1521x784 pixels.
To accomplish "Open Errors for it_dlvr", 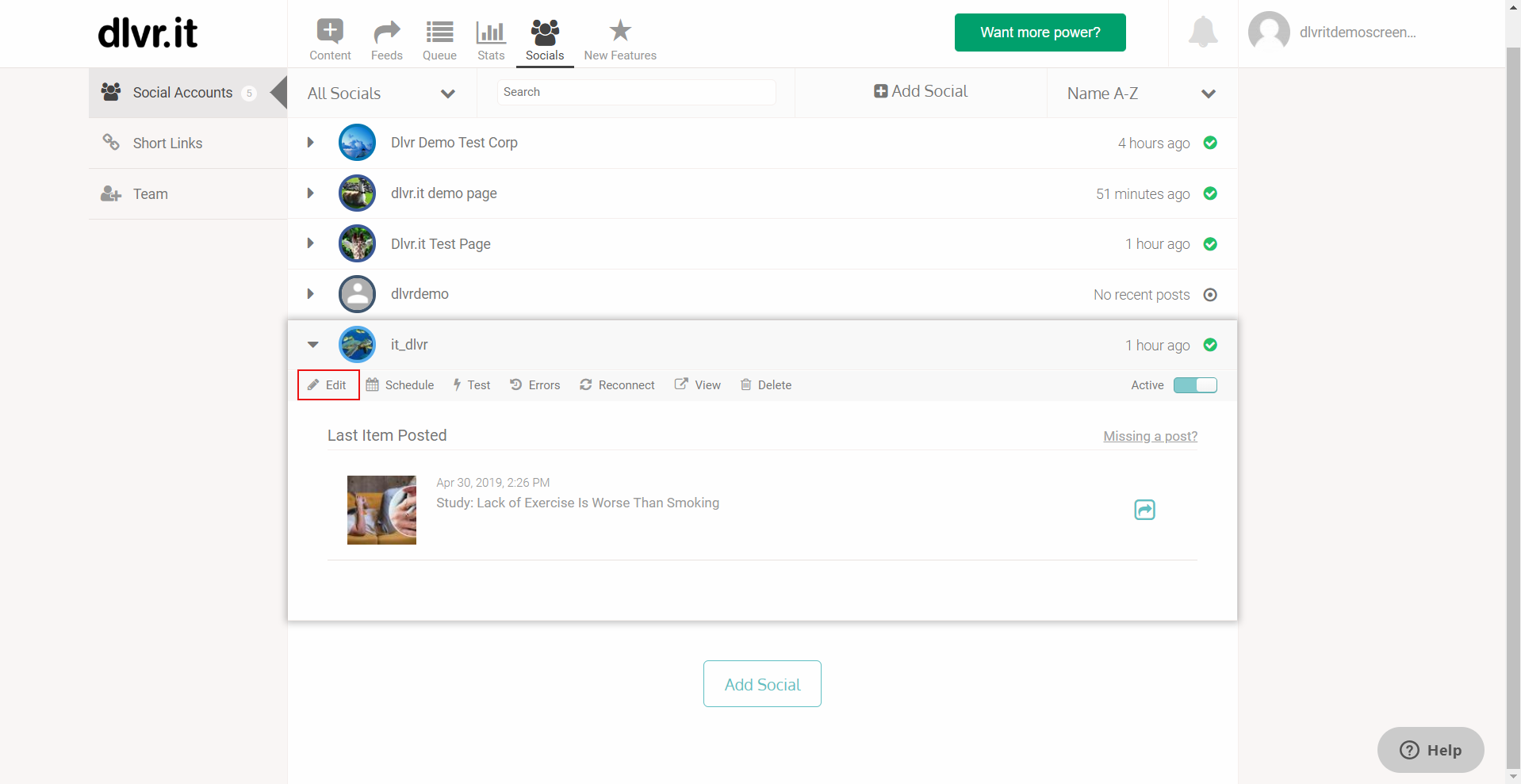I will [534, 385].
